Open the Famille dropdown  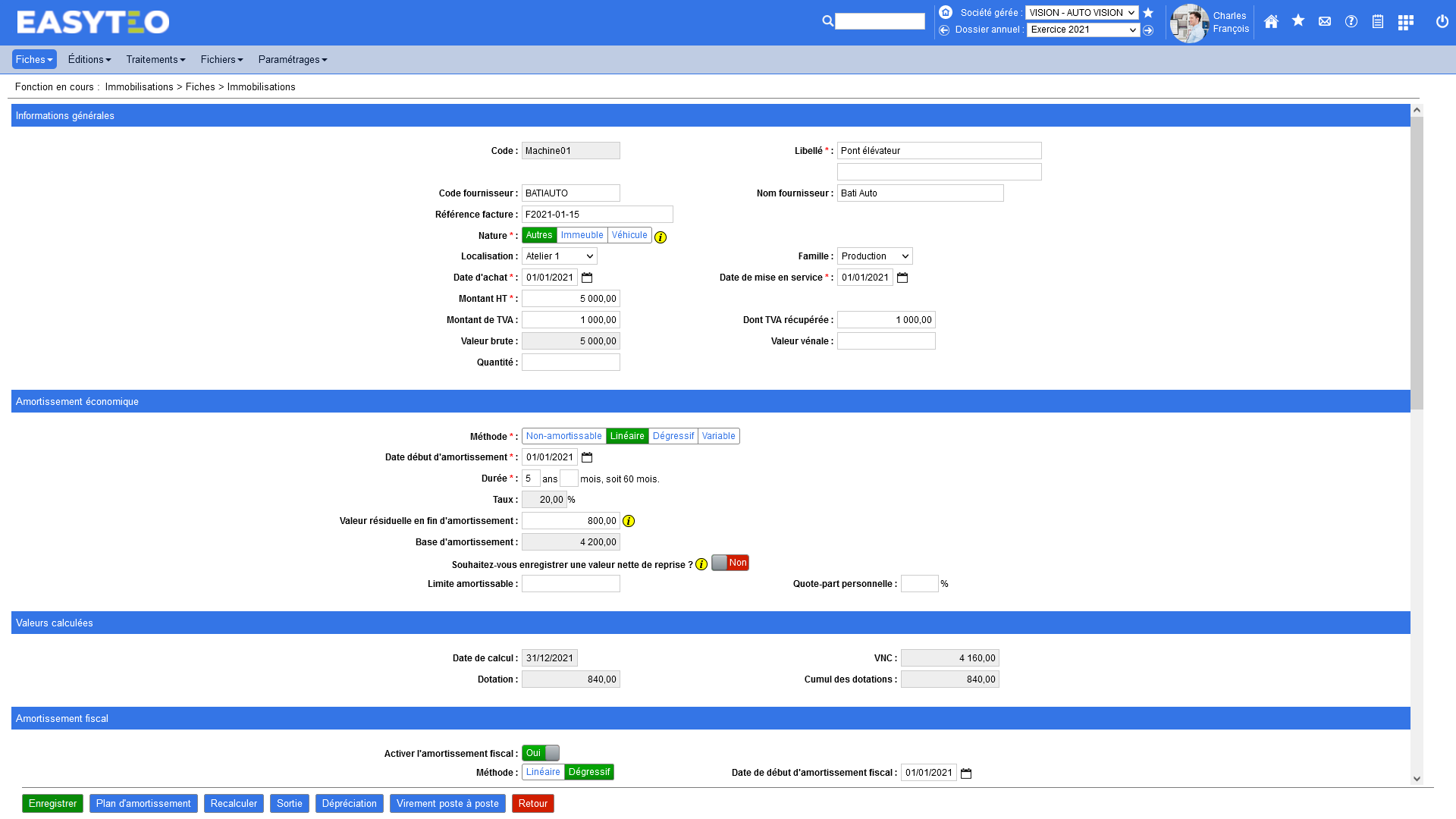pos(874,256)
